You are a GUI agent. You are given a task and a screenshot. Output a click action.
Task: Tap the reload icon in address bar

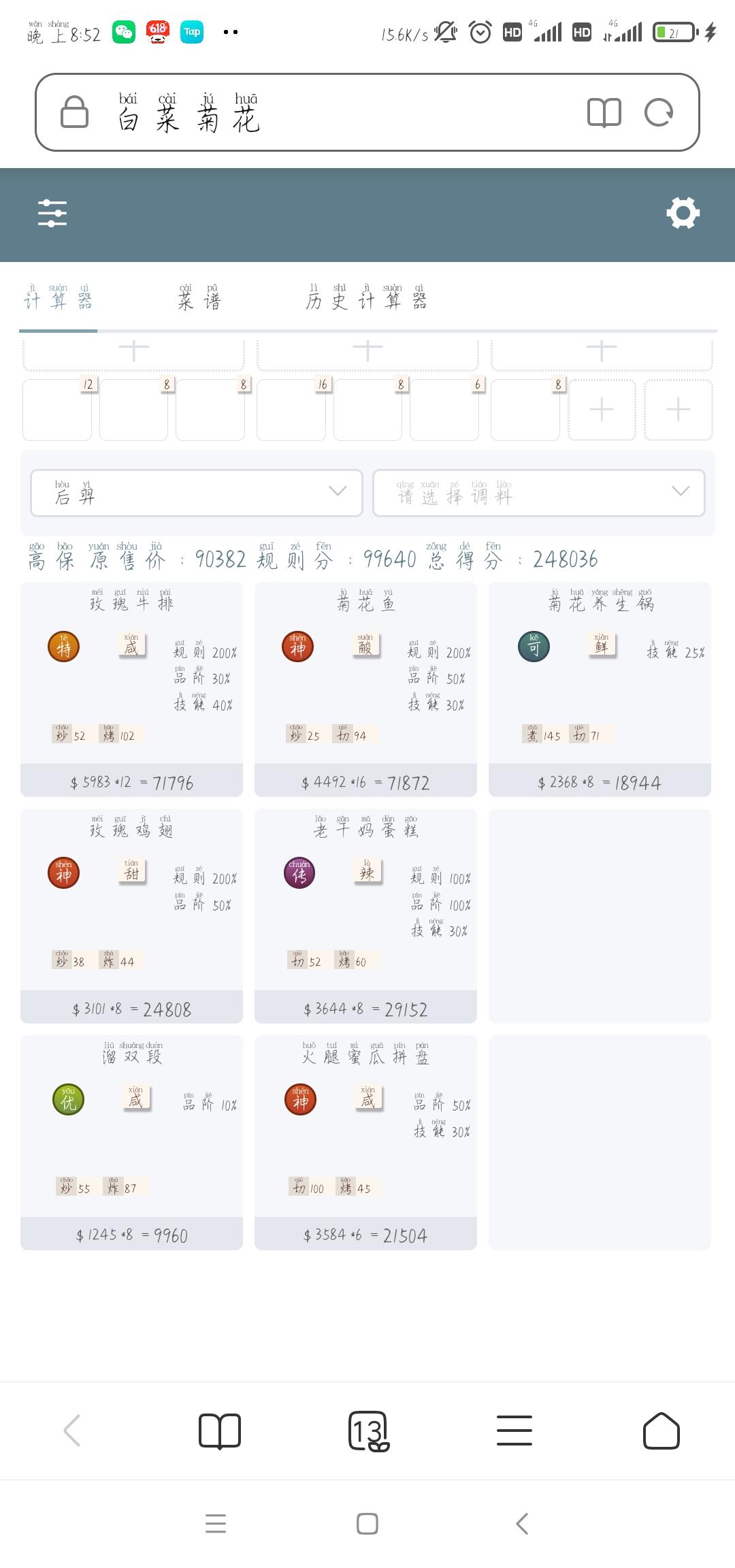tap(658, 112)
